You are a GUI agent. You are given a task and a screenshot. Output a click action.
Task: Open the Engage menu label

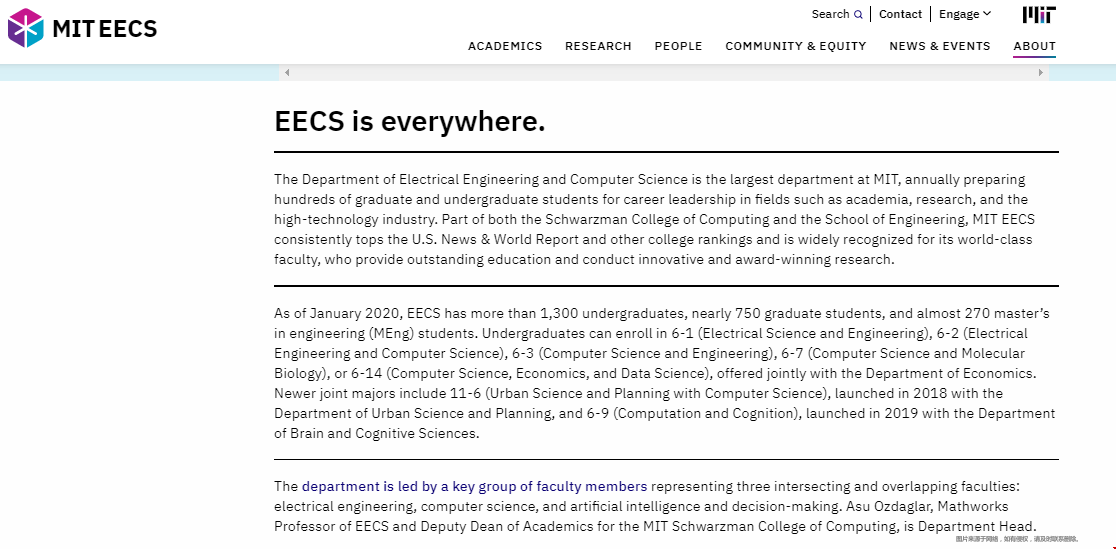[x=959, y=14]
